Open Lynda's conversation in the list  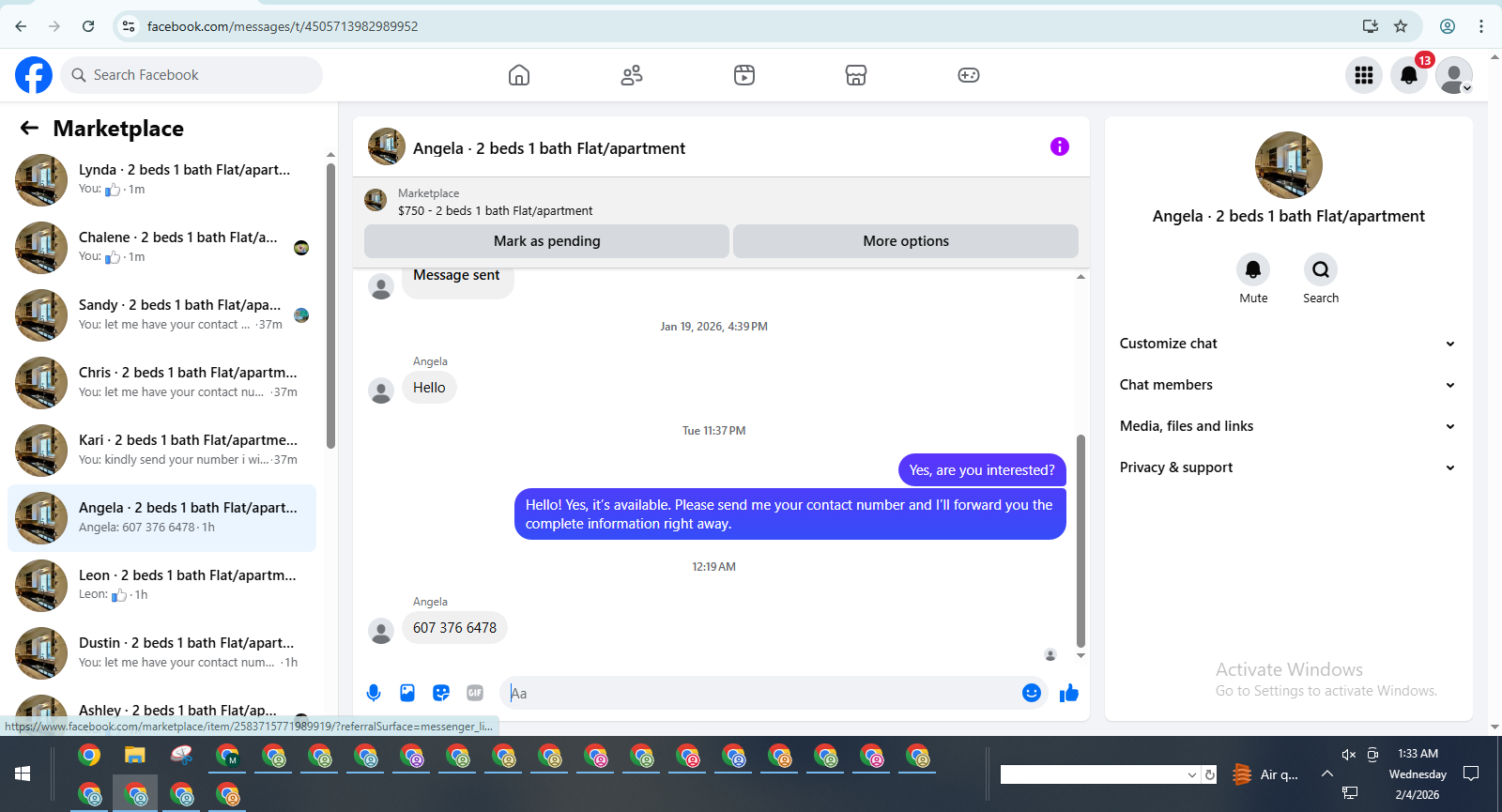(161, 180)
